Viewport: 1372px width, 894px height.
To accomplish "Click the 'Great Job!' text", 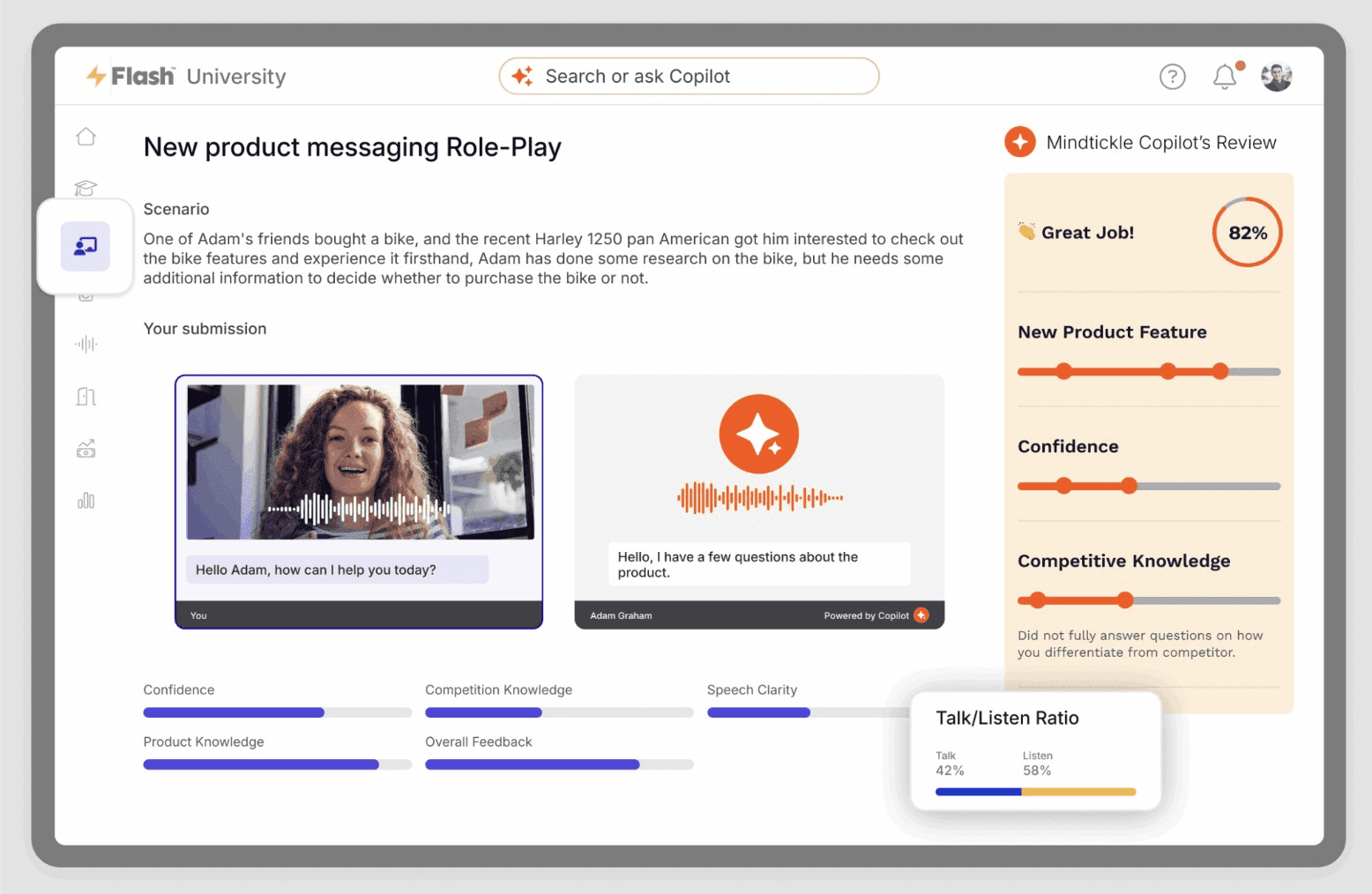I will click(x=1087, y=233).
